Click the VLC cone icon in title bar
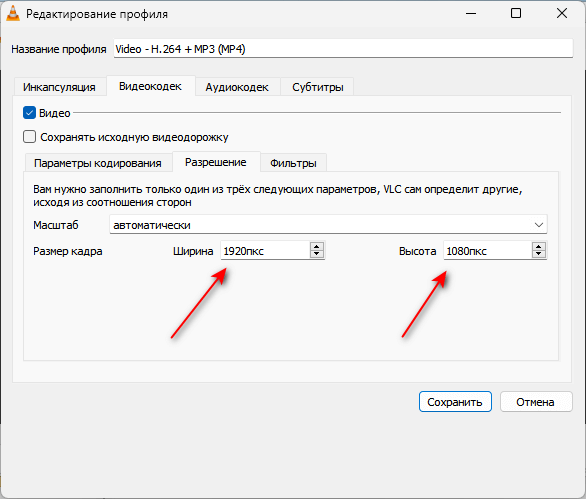This screenshot has width=586, height=499. coord(13,14)
